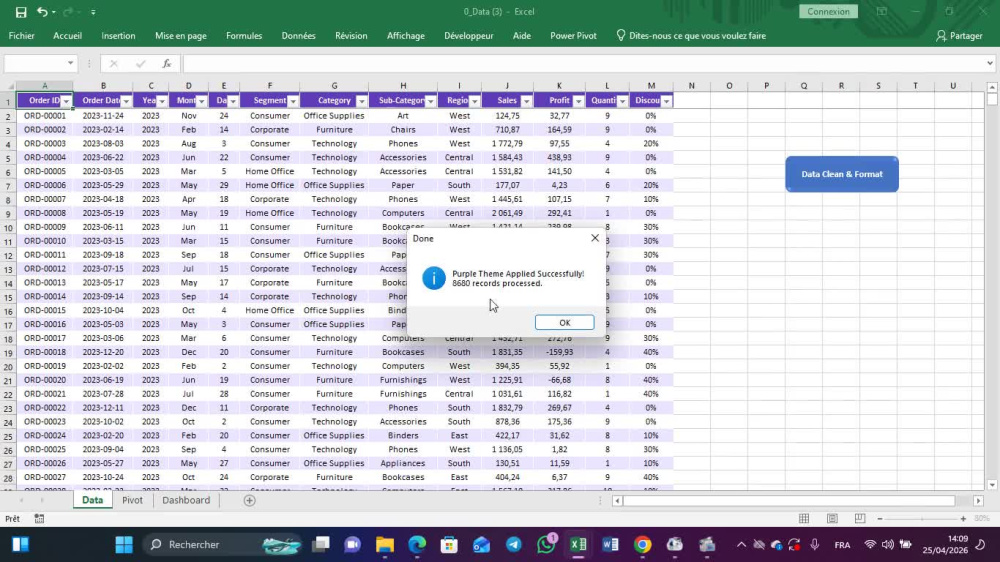Image resolution: width=1000 pixels, height=562 pixels.
Task: Click the vertical scrollbar down arrow
Action: [992, 485]
